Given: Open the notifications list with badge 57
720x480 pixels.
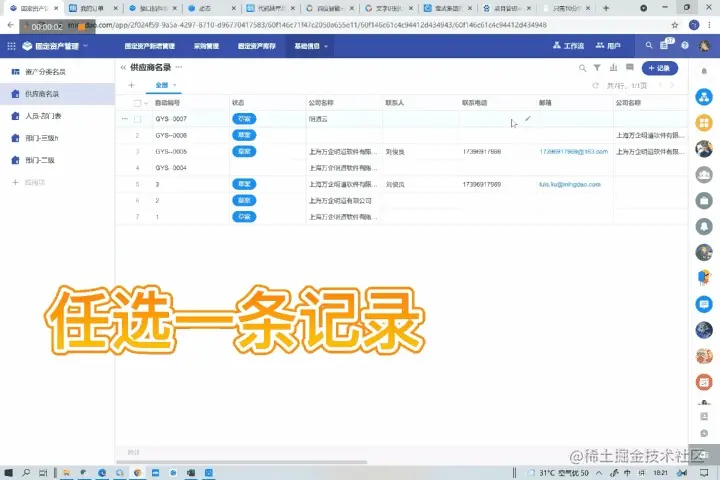Looking at the screenshot, I should (x=664, y=45).
